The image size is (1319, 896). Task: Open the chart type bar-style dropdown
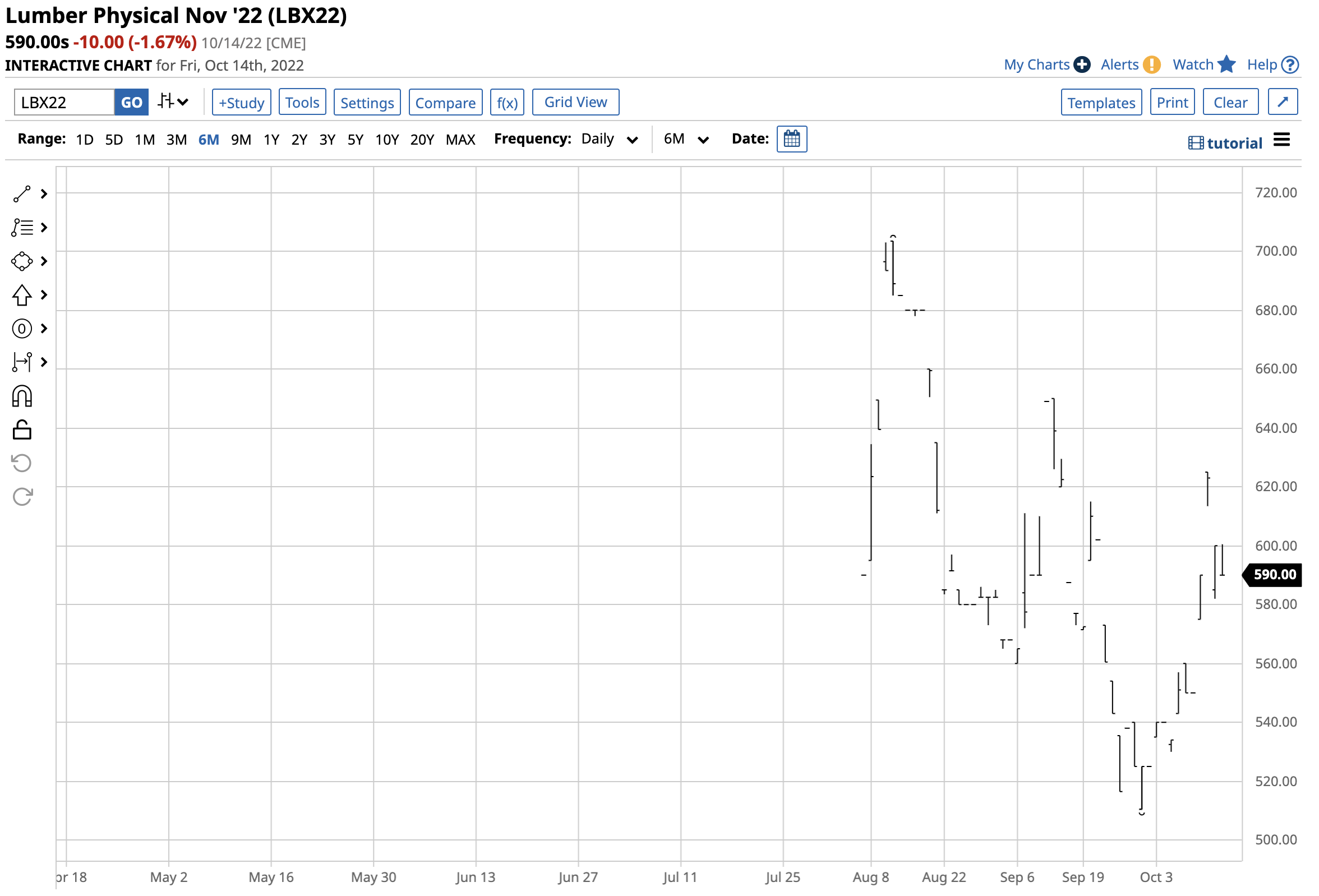(x=173, y=102)
